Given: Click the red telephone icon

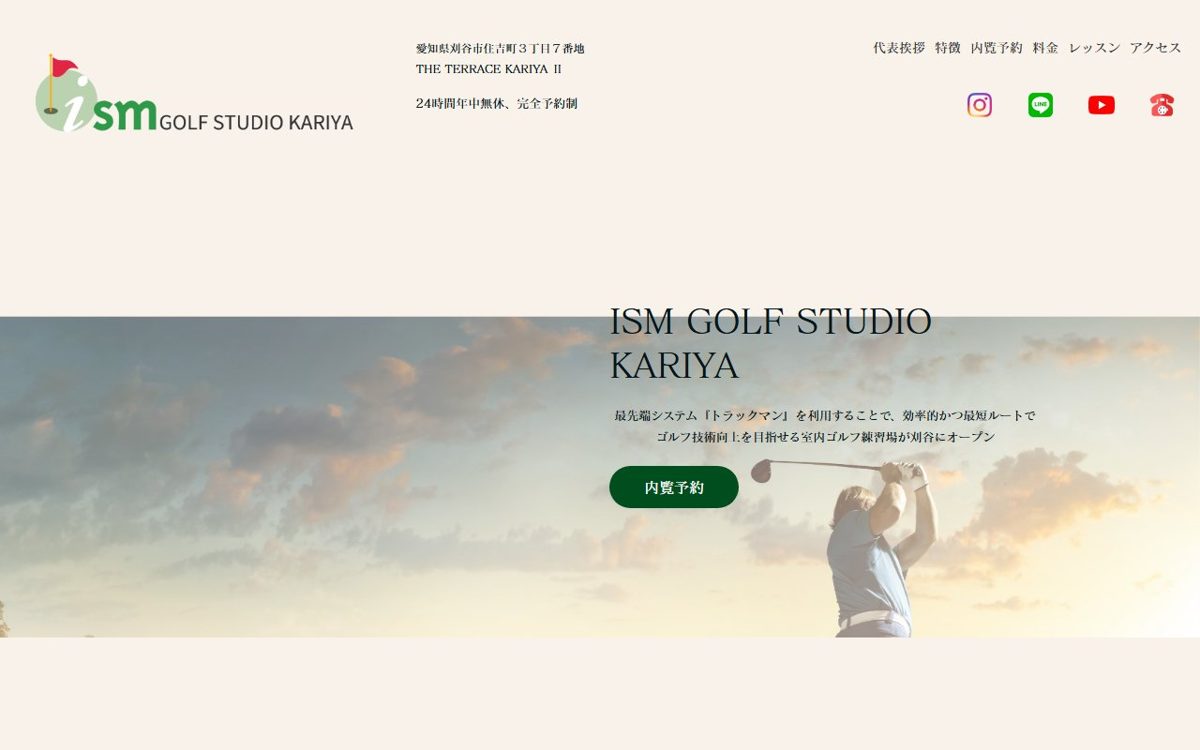Looking at the screenshot, I should coord(1162,105).
